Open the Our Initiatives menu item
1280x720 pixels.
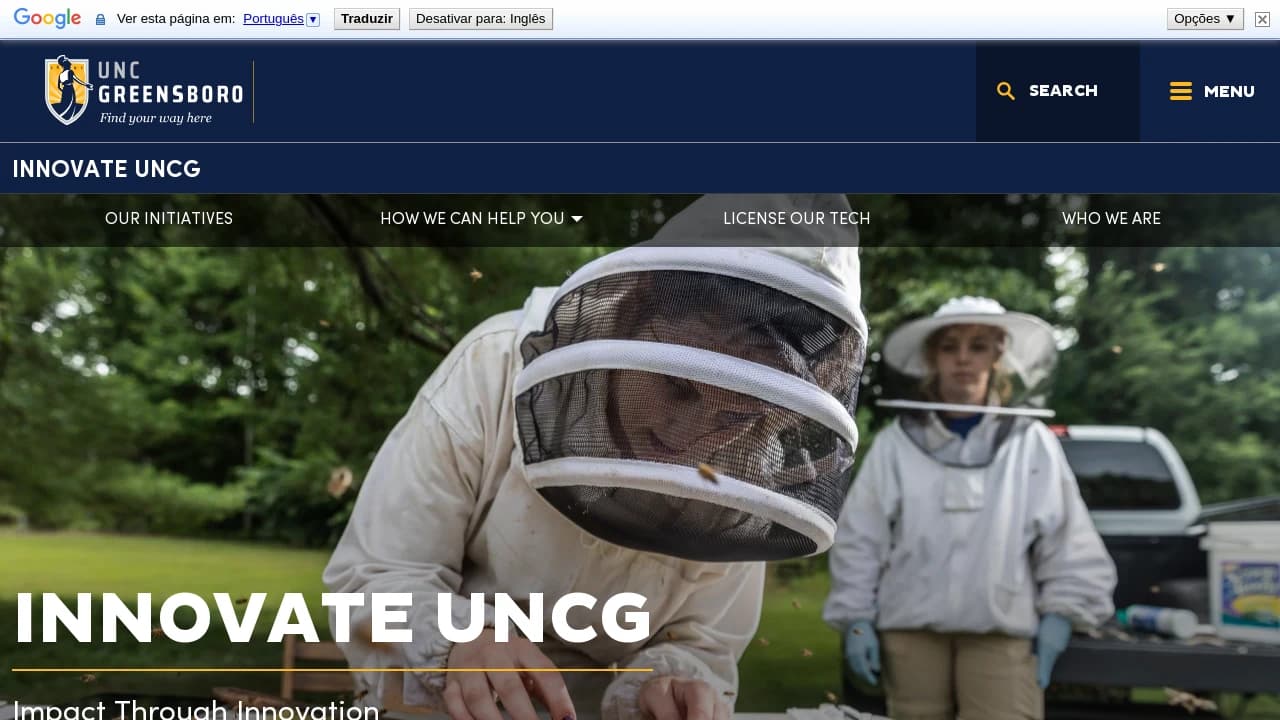[x=169, y=219]
